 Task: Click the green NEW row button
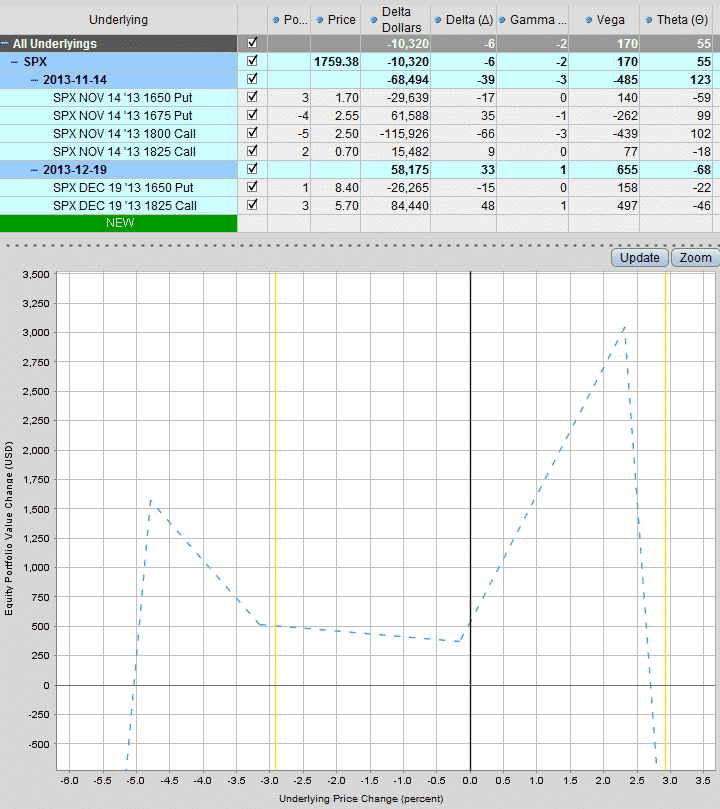[119, 223]
